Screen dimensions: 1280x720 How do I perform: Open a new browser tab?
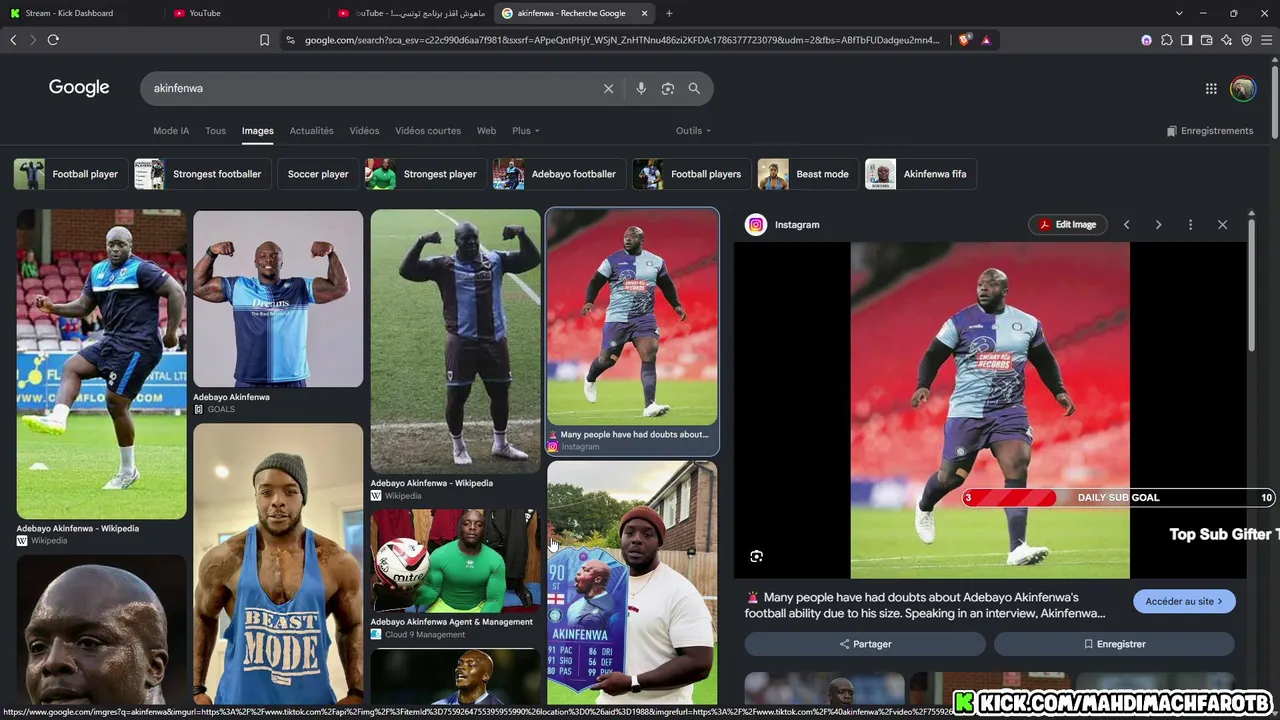(669, 13)
